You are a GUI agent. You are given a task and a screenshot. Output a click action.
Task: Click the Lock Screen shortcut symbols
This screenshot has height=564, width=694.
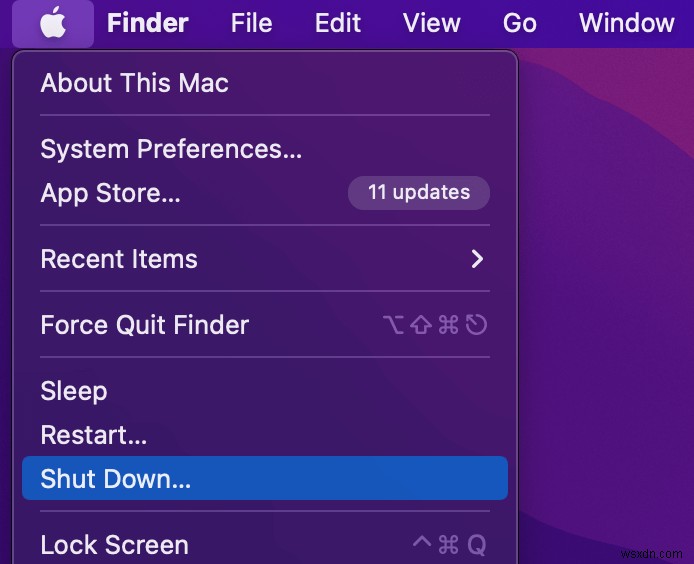450,545
